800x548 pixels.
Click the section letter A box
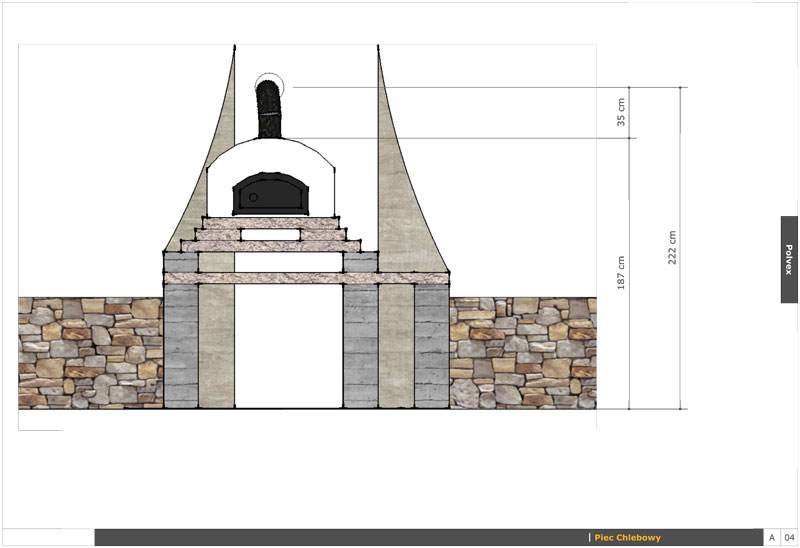pyautogui.click(x=770, y=538)
